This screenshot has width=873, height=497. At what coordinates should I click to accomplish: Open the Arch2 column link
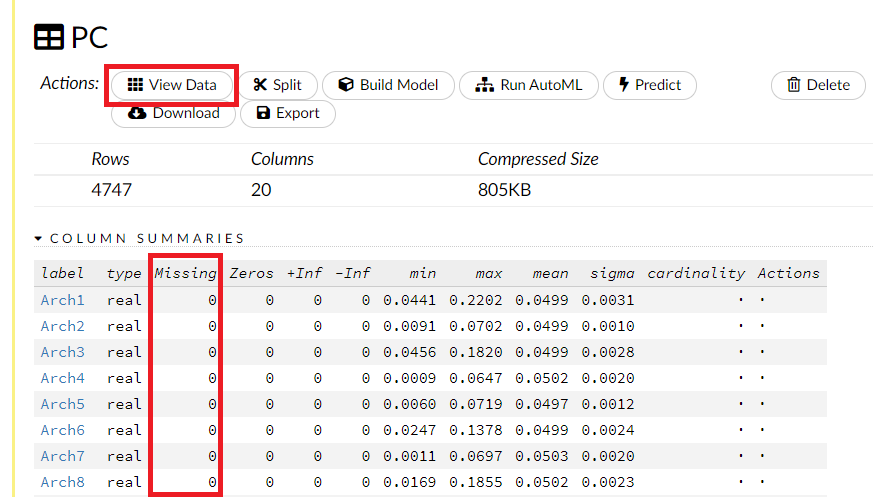[62, 326]
